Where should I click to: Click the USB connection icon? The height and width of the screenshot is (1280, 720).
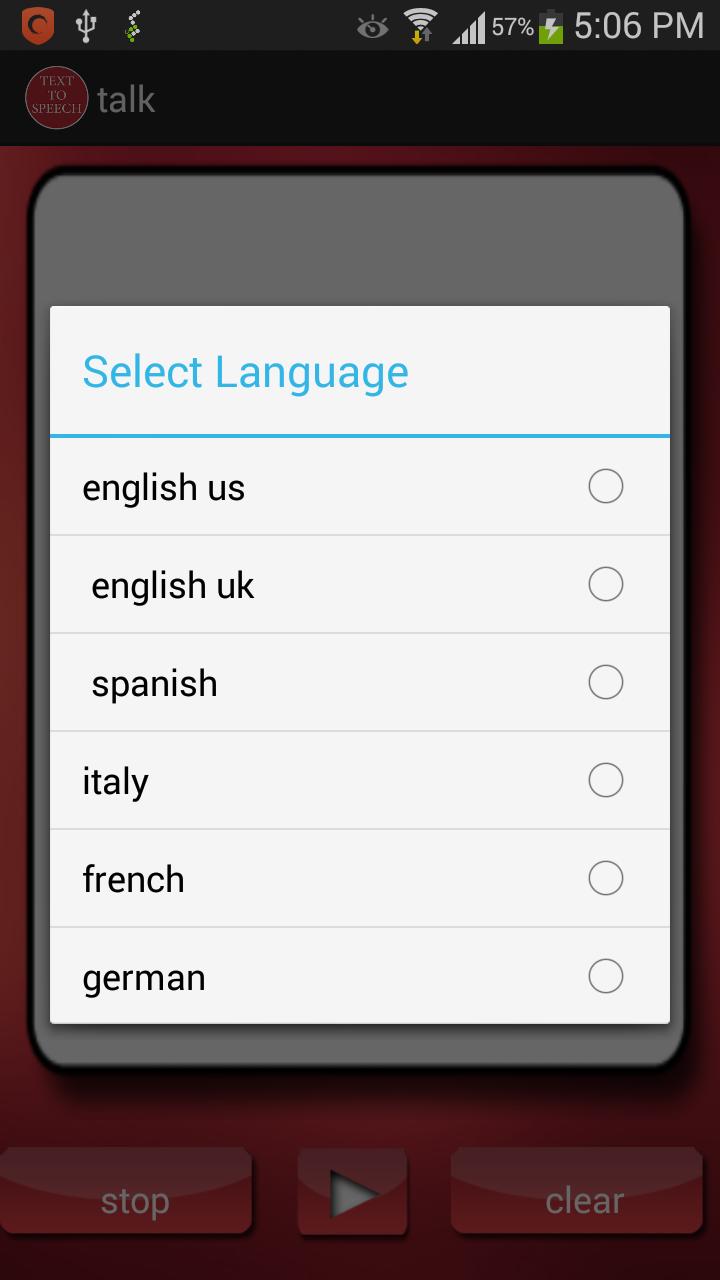pos(86,24)
